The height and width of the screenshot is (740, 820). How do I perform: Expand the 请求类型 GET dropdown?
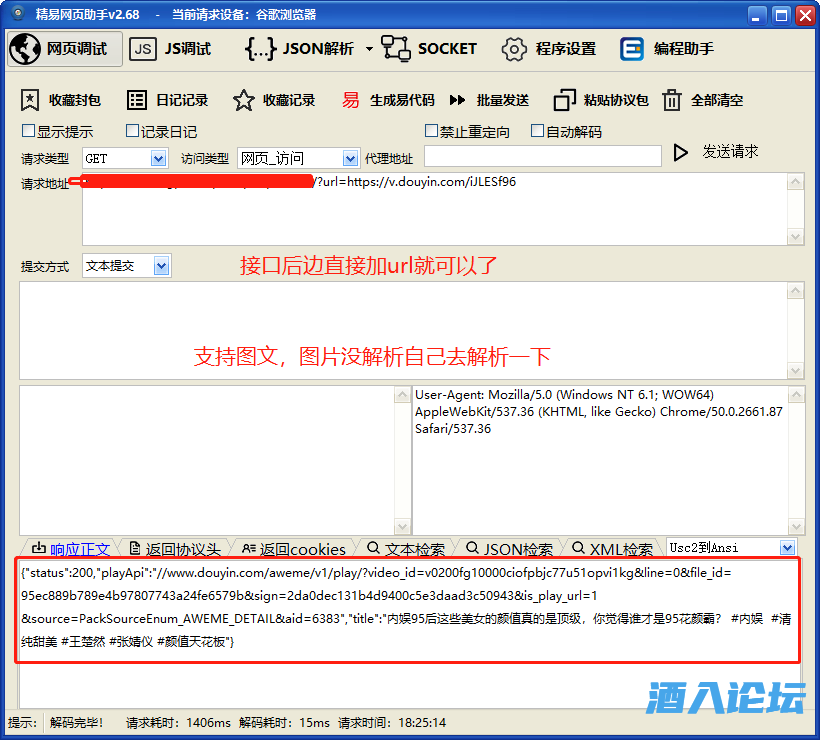pos(158,158)
